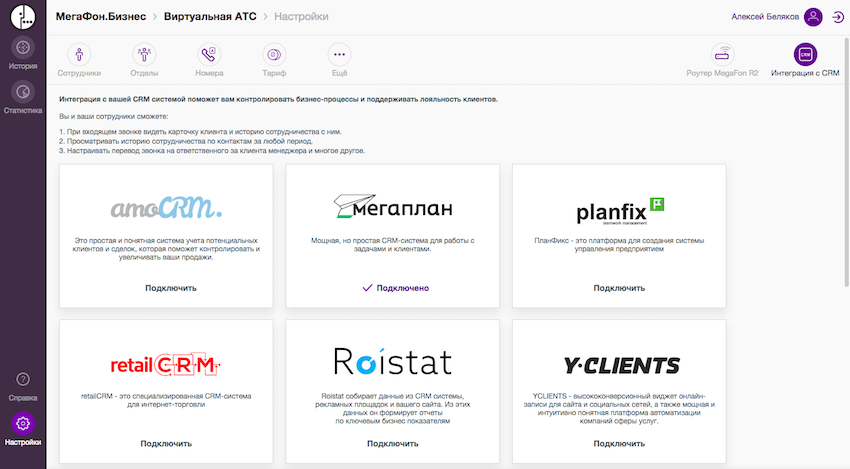The width and height of the screenshot is (850, 469).
Task: Open the История sidebar icon
Action: (x=23, y=48)
